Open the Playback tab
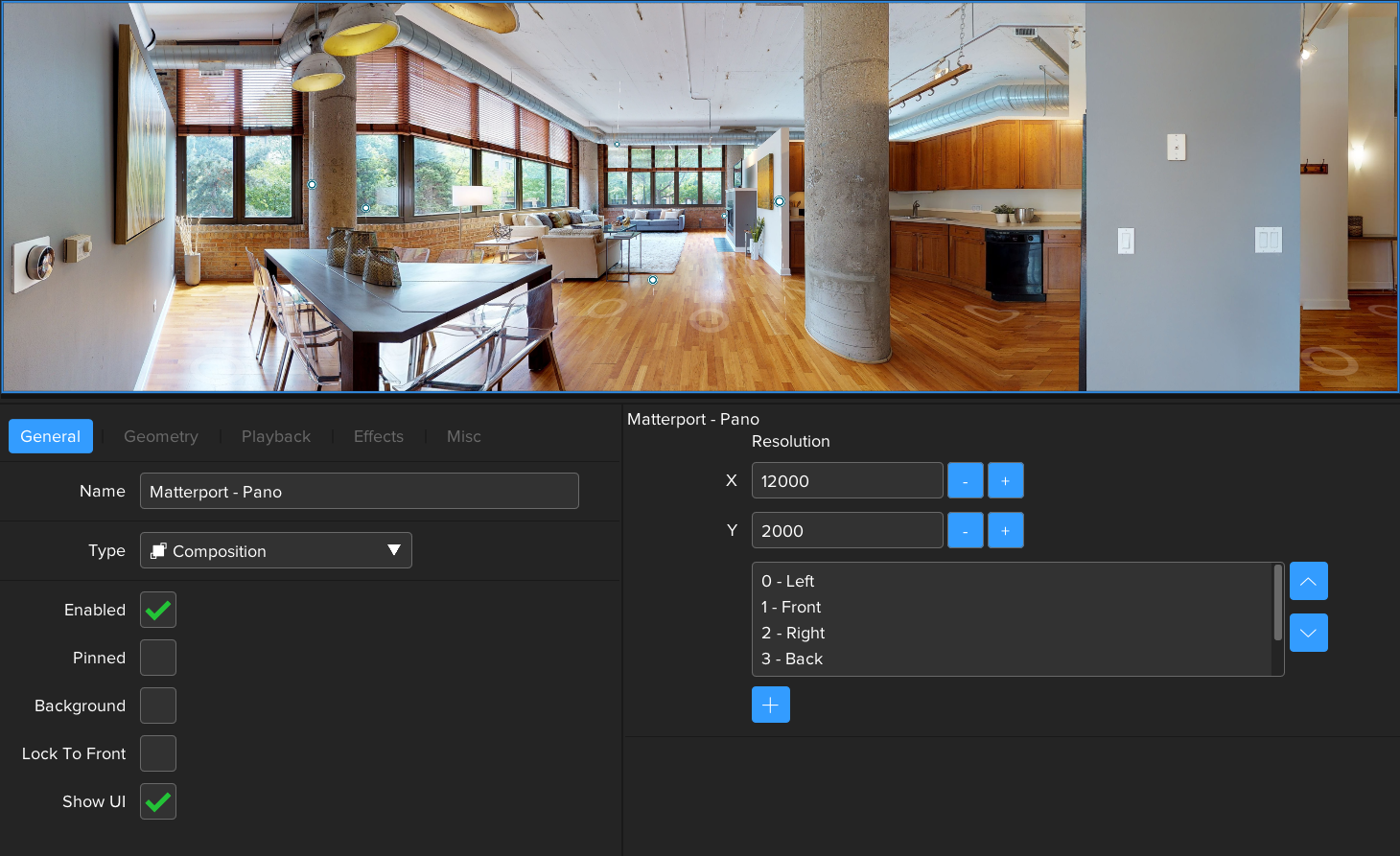This screenshot has height=856, width=1400. (x=276, y=436)
